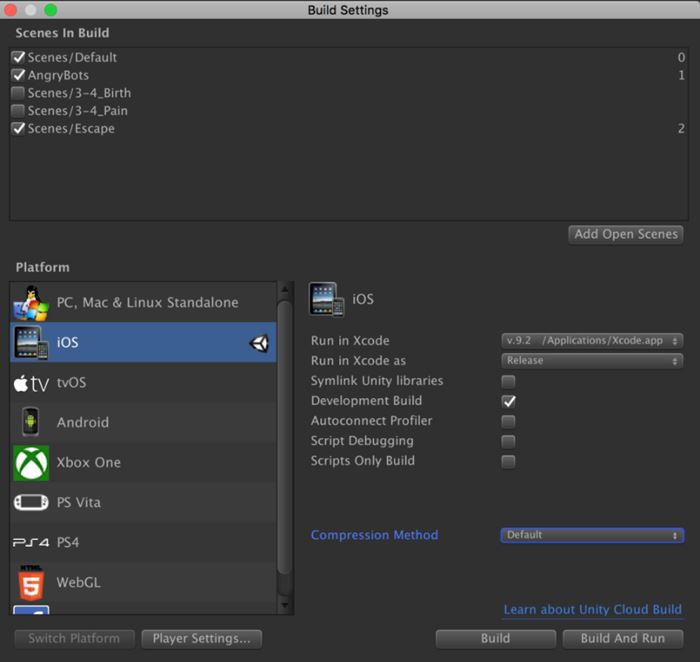Open the Run in Xcode version dropdown
700x662 pixels.
point(592,341)
